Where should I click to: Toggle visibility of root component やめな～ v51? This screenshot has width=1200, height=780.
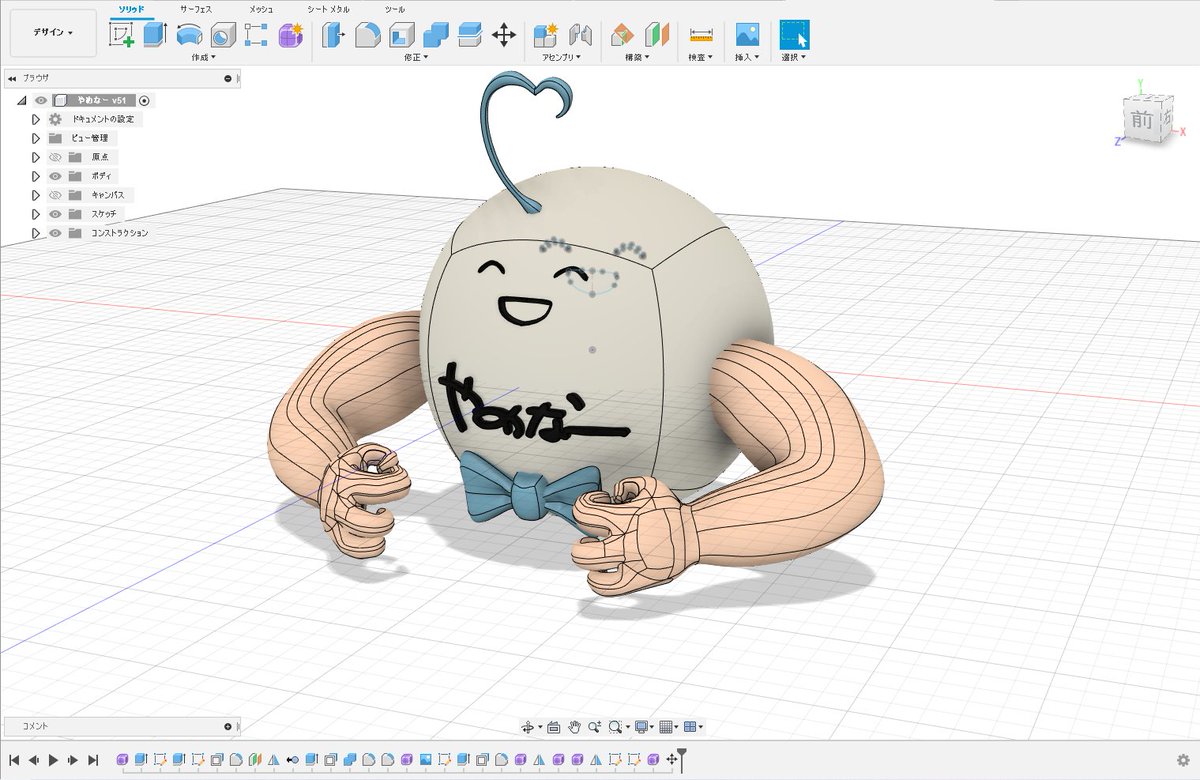[x=41, y=100]
